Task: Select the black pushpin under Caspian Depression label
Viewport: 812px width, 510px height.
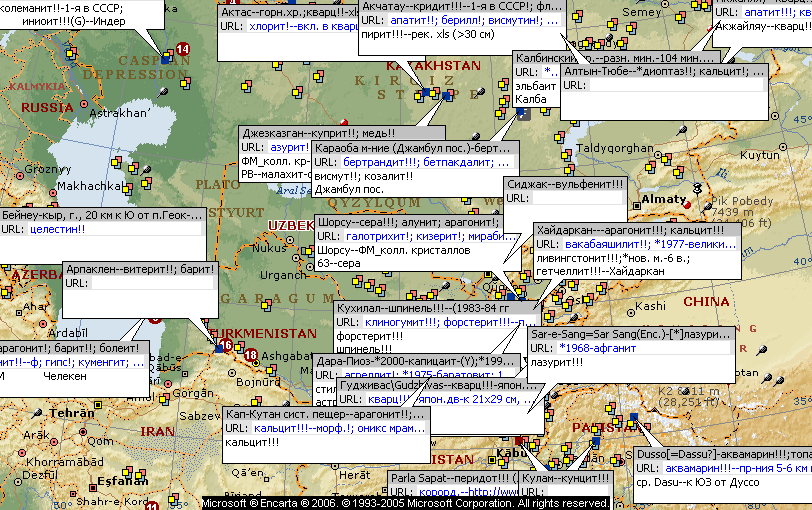Action: 163,92
